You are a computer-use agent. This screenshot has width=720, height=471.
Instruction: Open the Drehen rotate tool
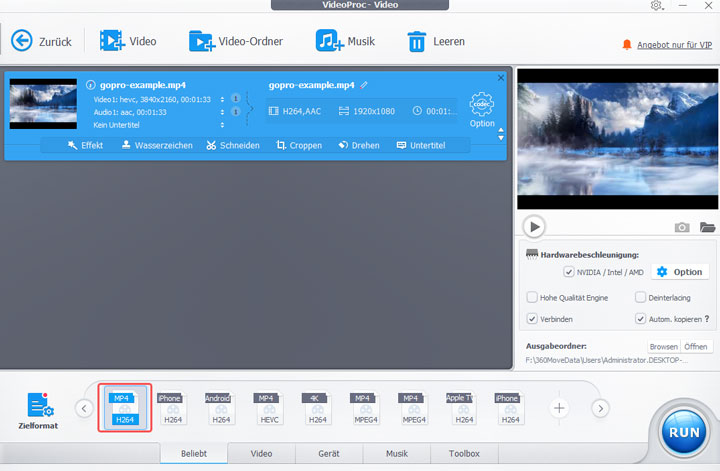point(359,146)
